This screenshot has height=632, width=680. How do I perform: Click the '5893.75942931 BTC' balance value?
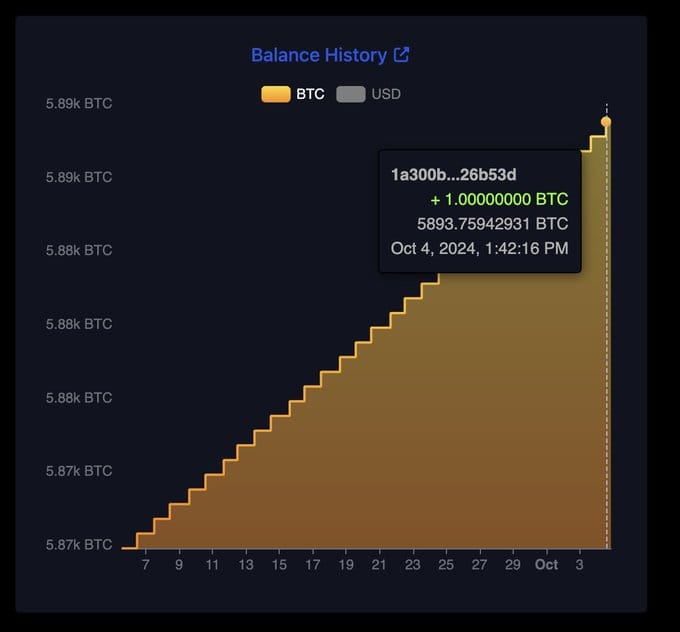[493, 224]
